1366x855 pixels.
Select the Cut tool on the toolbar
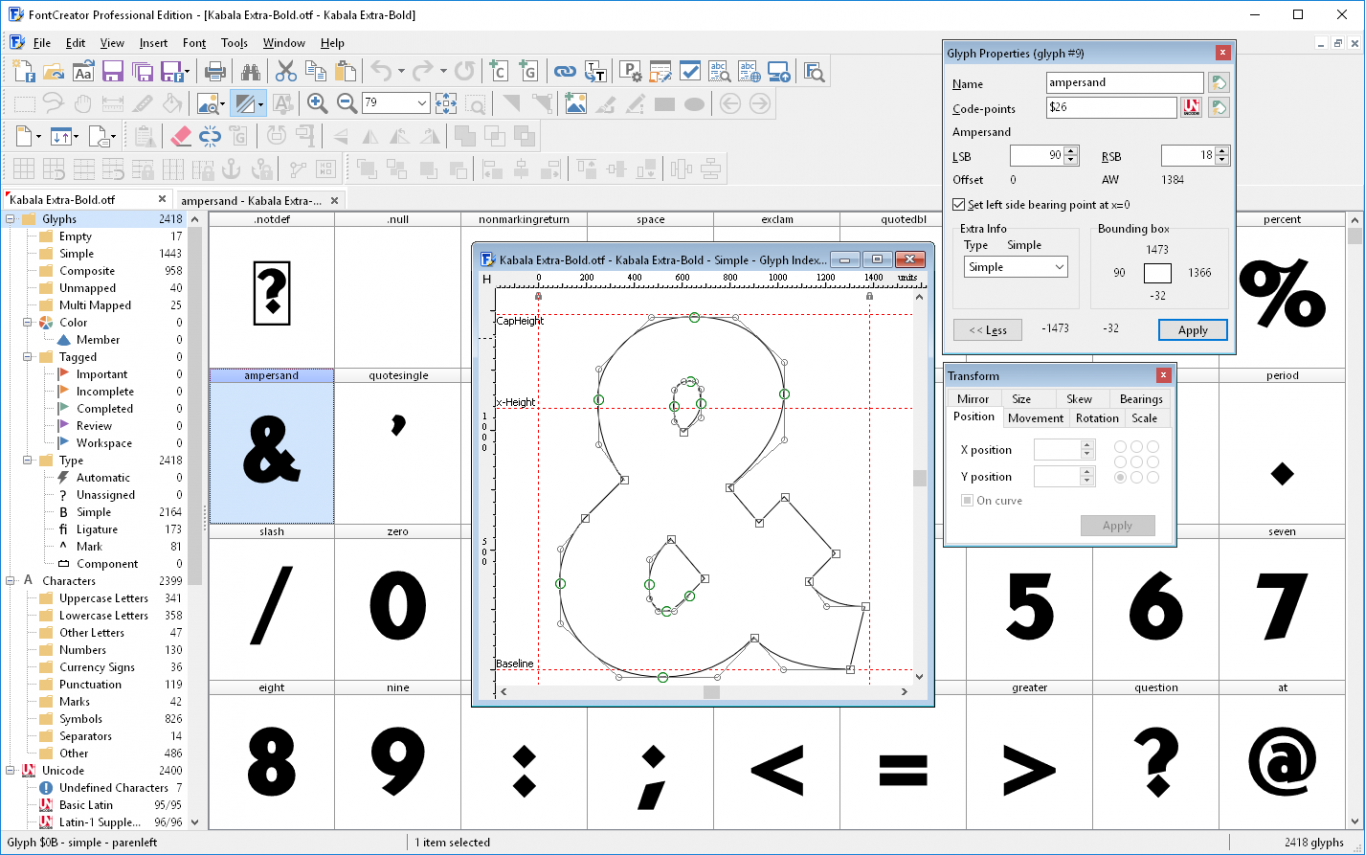[x=285, y=70]
